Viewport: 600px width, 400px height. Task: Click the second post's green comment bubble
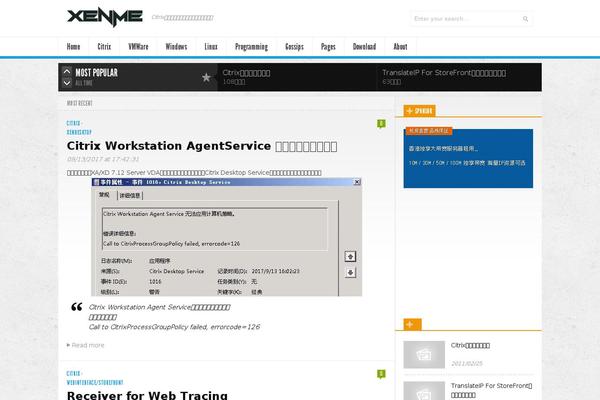pyautogui.click(x=381, y=374)
